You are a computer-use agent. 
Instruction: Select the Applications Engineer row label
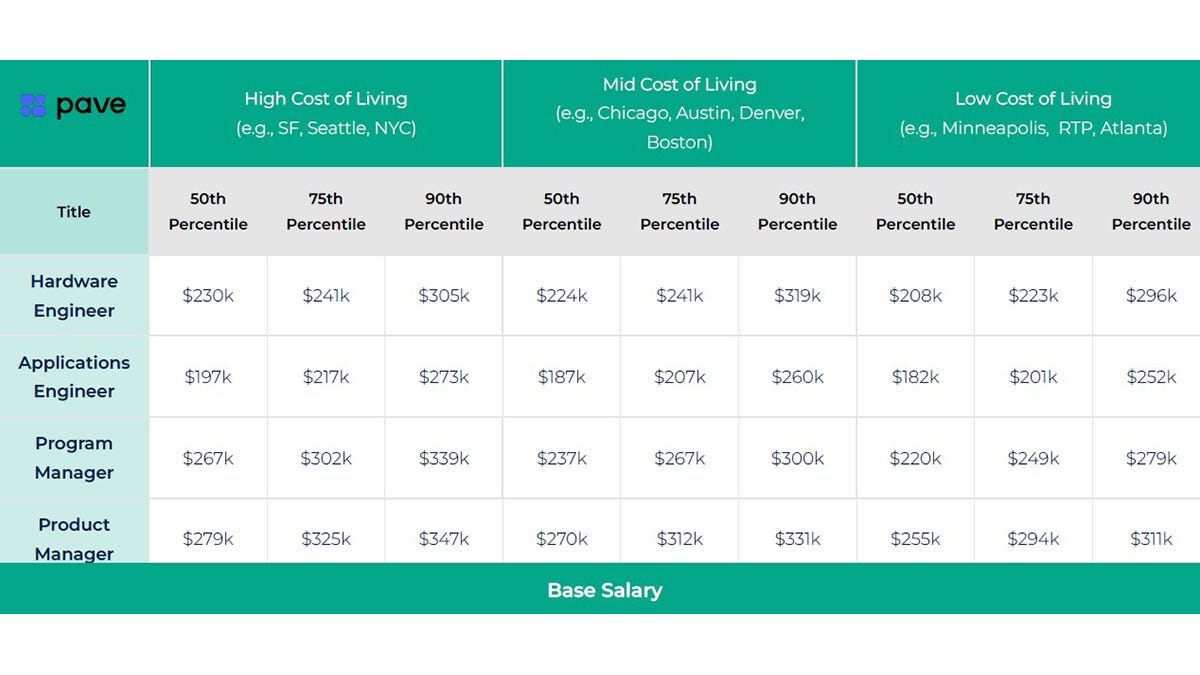(74, 377)
